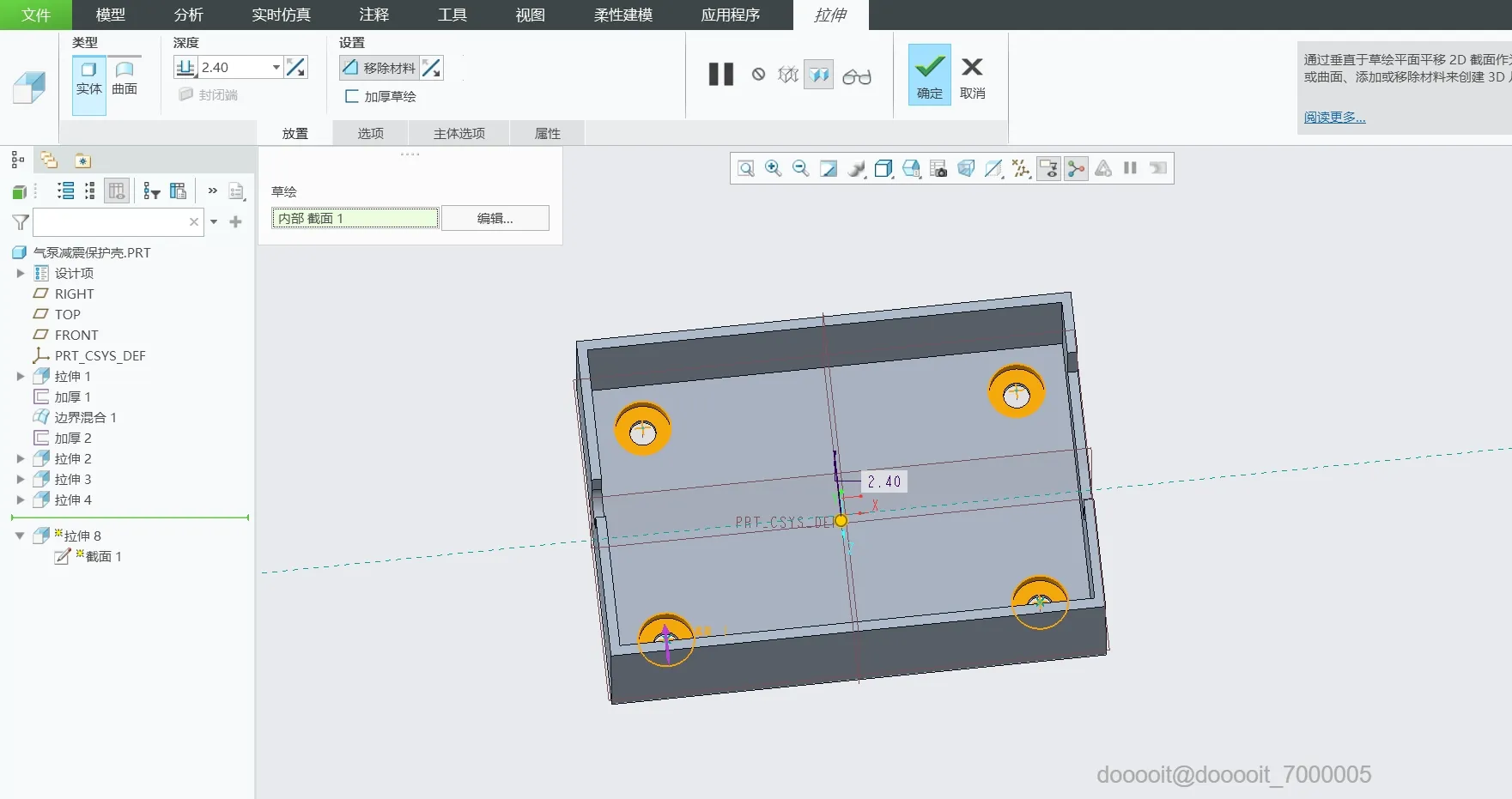Open the 分析 ribbon tab
Screen dimensions: 1512x799
tap(188, 15)
